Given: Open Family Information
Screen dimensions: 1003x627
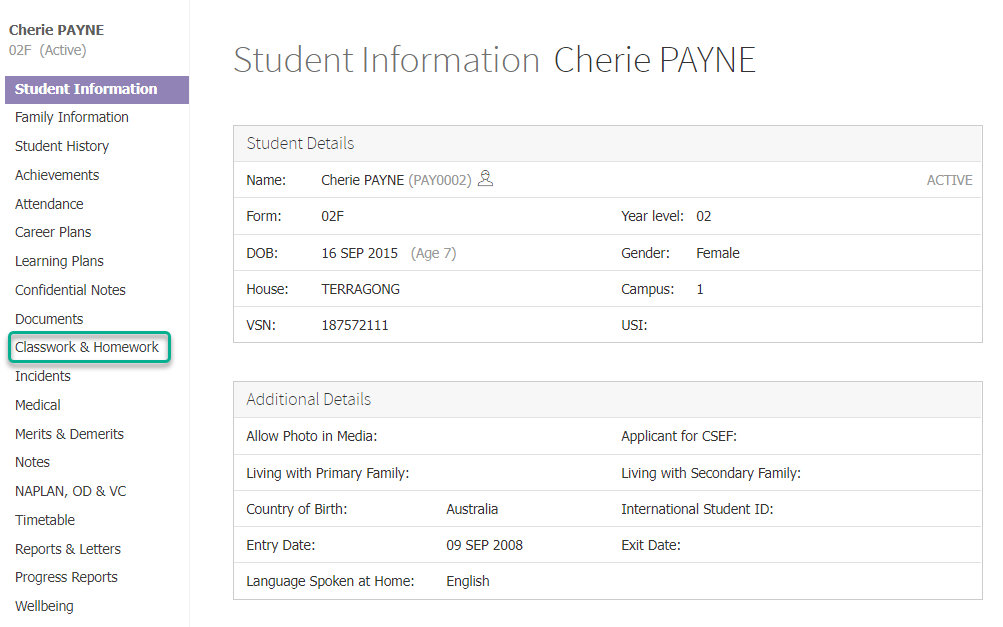Looking at the screenshot, I should [71, 117].
